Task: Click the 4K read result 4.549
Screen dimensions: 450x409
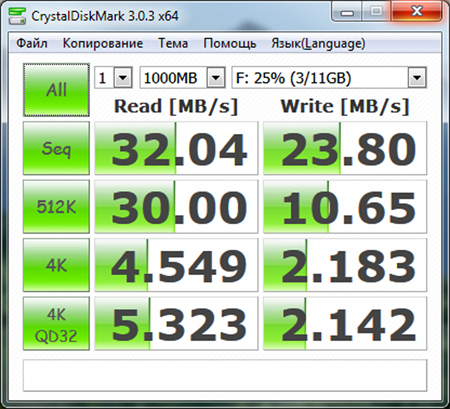Action: 176,265
